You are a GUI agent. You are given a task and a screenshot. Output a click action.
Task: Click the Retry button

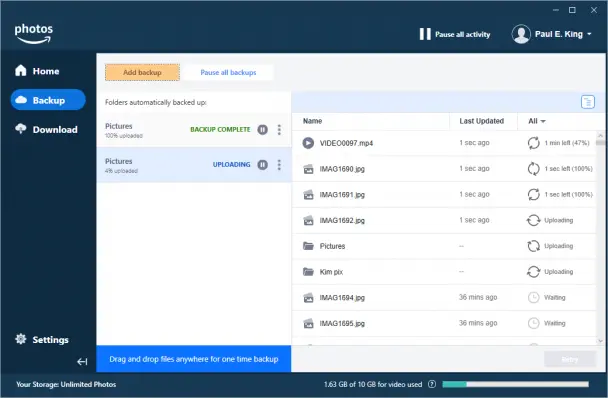pos(570,360)
